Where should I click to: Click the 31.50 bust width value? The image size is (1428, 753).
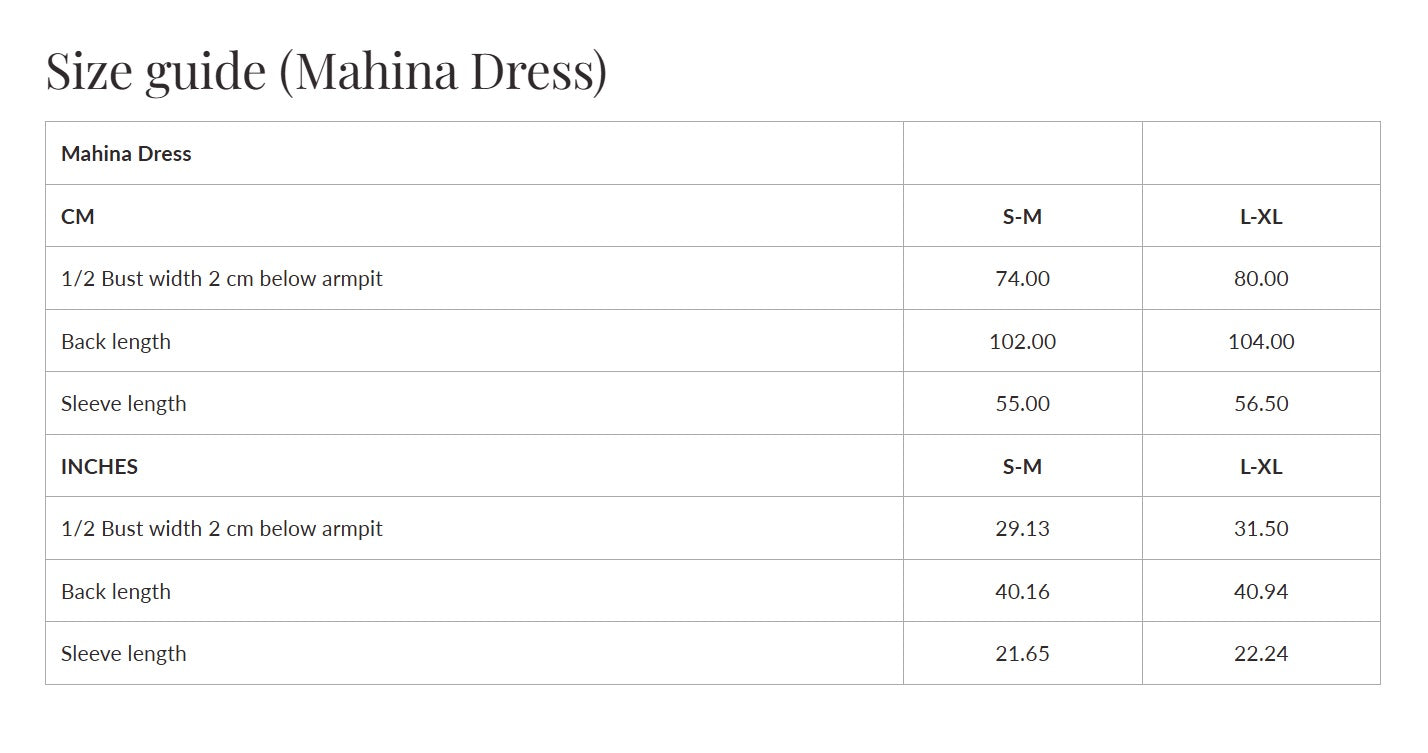(x=1261, y=529)
